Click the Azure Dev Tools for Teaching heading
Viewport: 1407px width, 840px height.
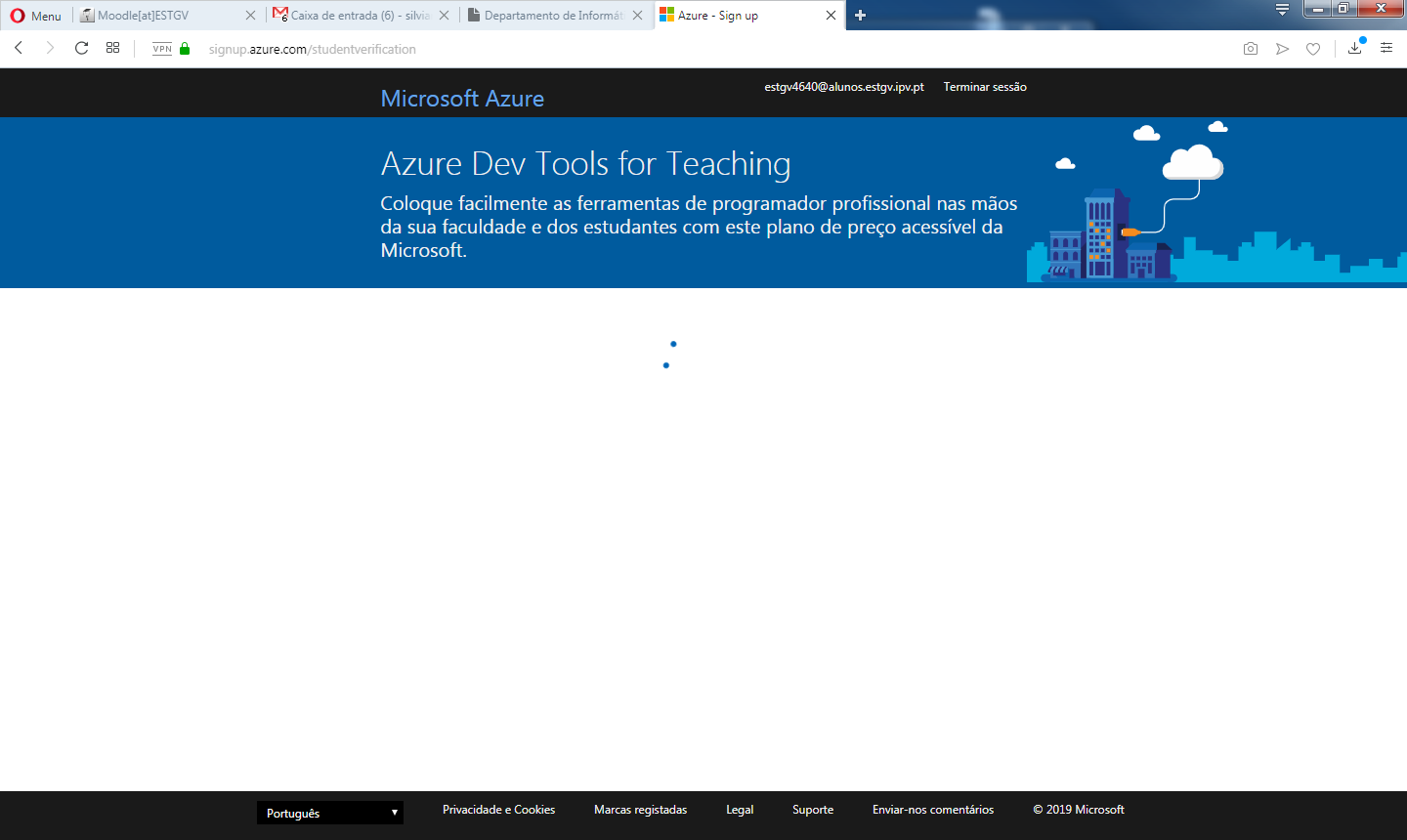click(585, 164)
